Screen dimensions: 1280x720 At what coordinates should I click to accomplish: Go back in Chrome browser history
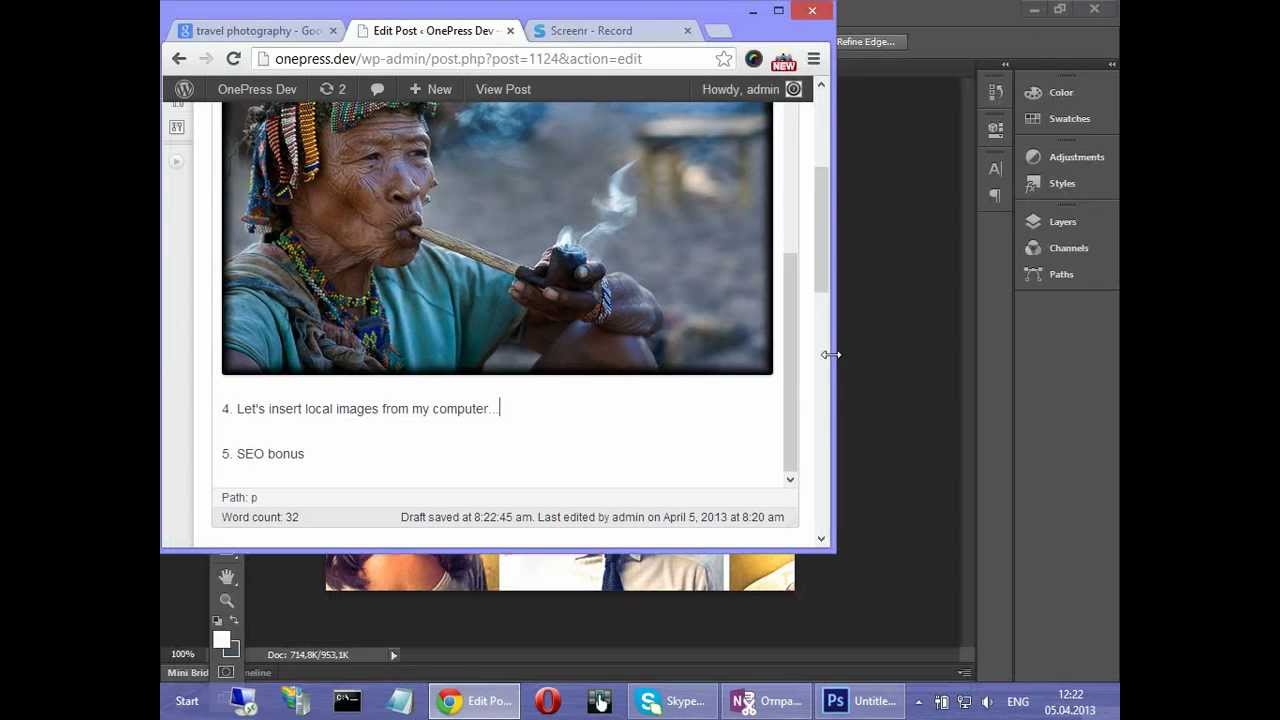click(x=179, y=59)
